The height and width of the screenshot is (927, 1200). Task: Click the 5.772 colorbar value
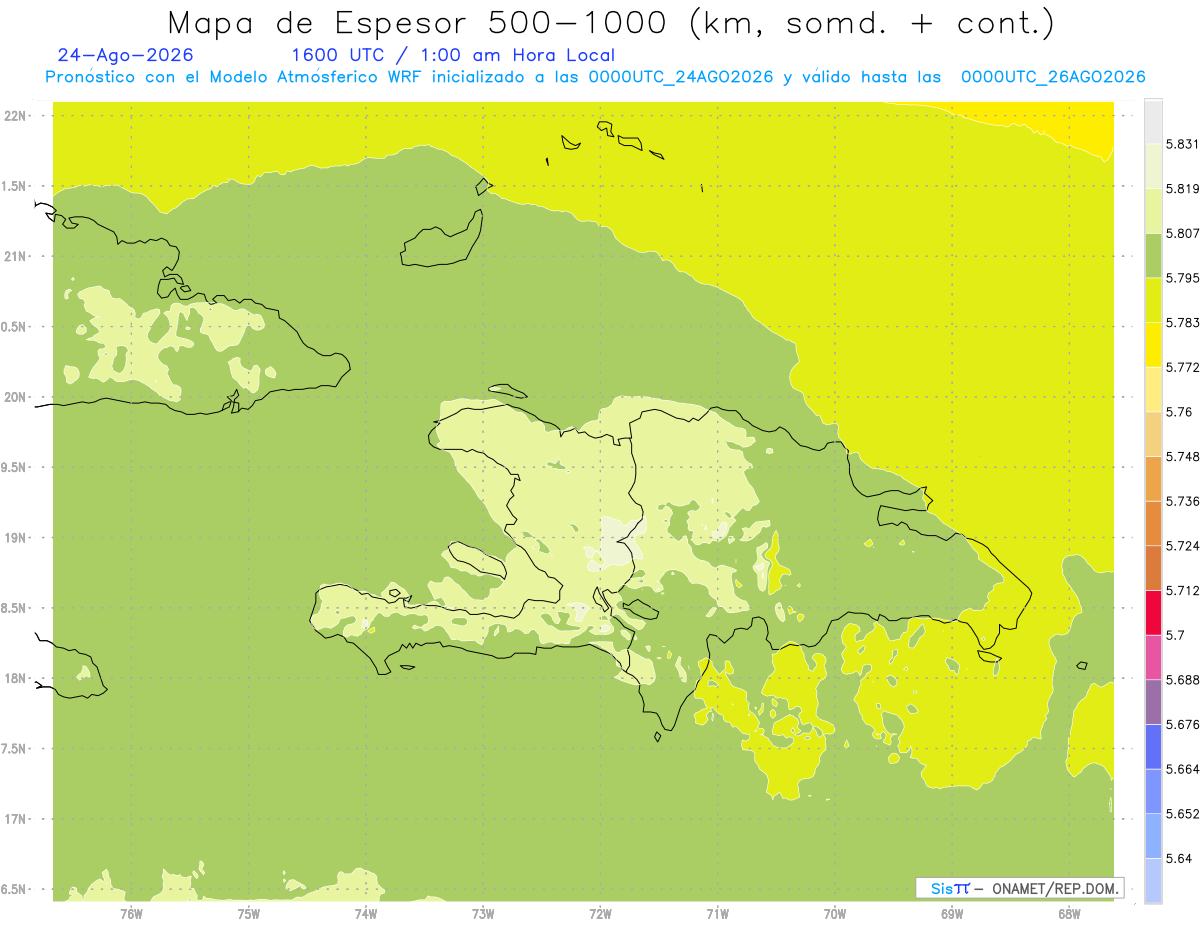1182,367
